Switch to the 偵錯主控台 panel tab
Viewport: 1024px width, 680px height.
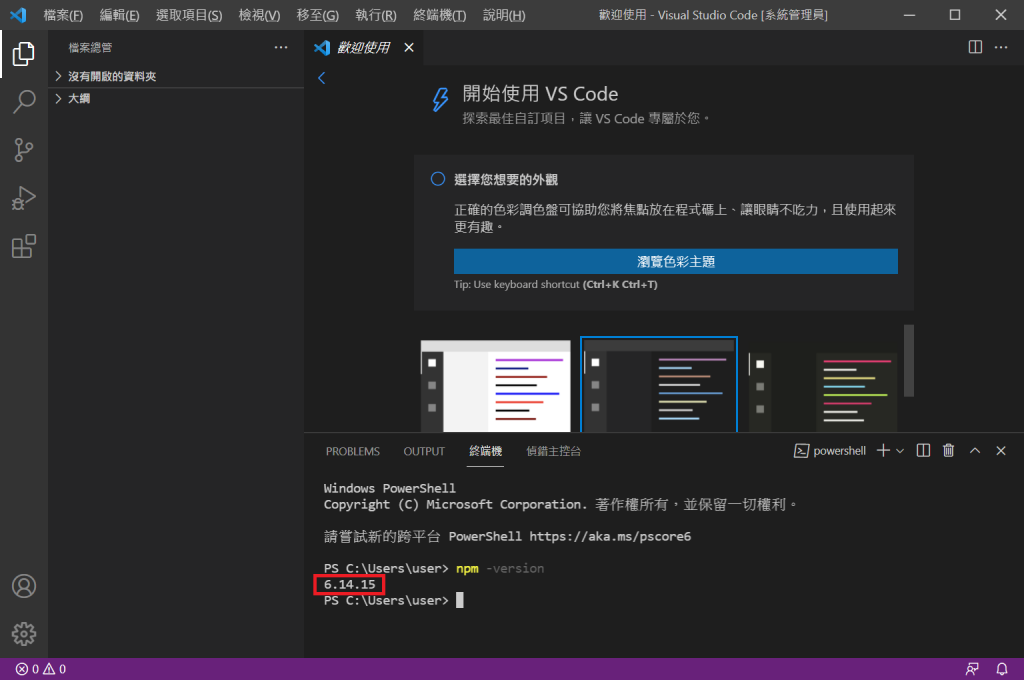(x=553, y=451)
